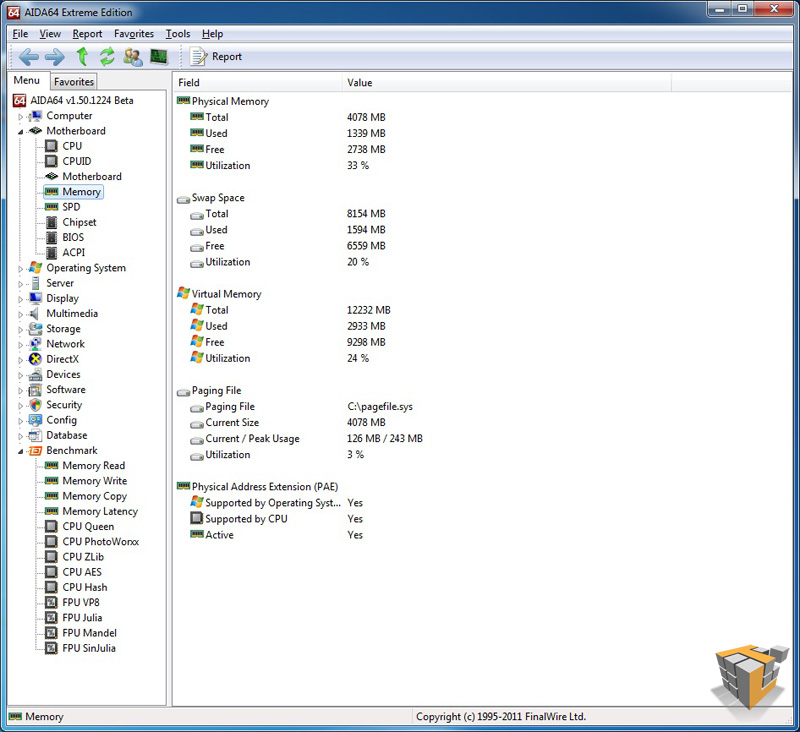Viewport: 800px width, 732px height.
Task: Expand the Display tree node
Action: coord(20,299)
